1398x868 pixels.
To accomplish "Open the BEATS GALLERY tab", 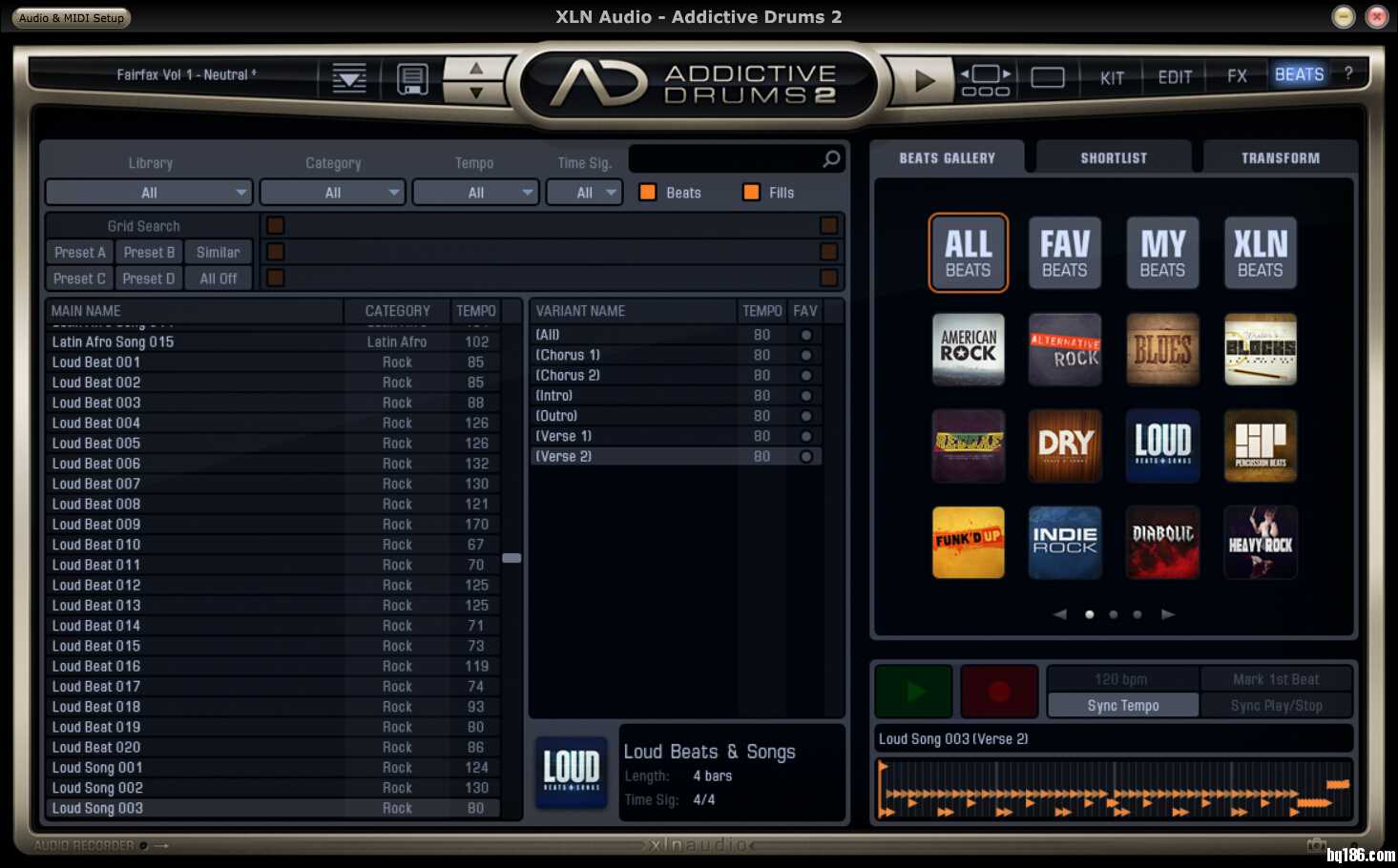I will tap(947, 158).
